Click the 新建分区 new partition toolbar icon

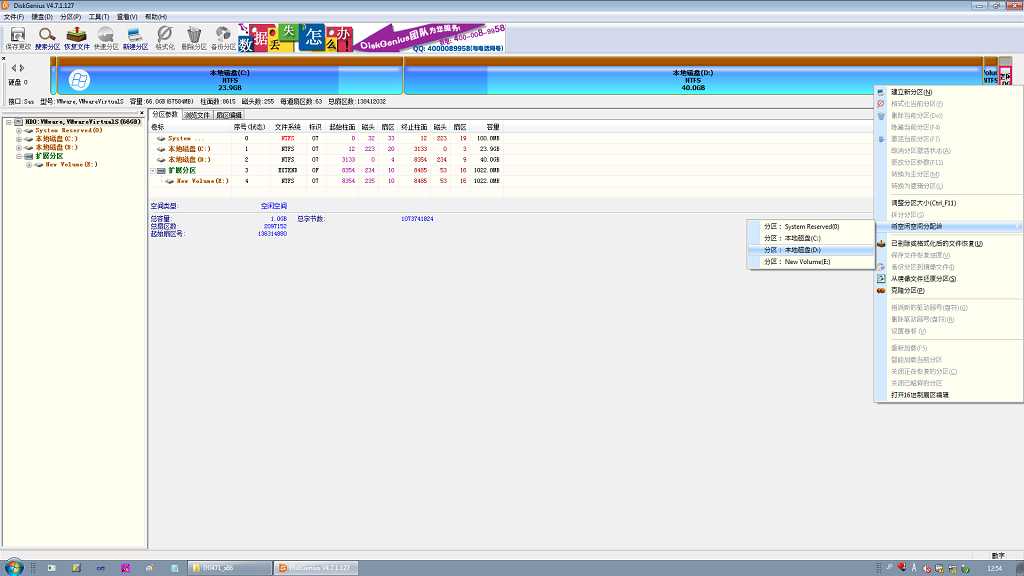(135, 38)
